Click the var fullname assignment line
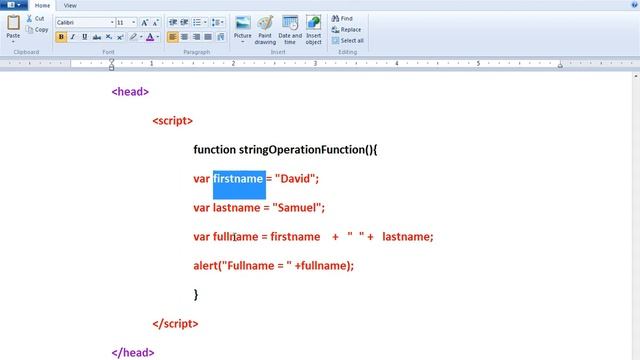640x360 pixels. point(313,237)
